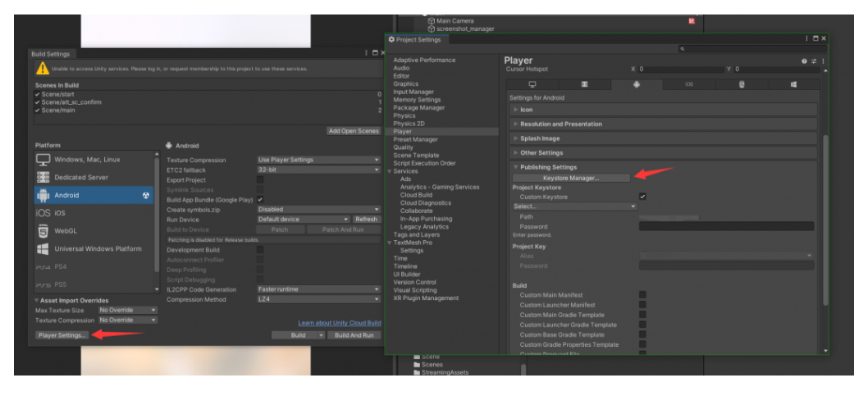This screenshot has width=864, height=393.
Task: Click the Player panel vertical scrollbar
Action: pos(825,220)
